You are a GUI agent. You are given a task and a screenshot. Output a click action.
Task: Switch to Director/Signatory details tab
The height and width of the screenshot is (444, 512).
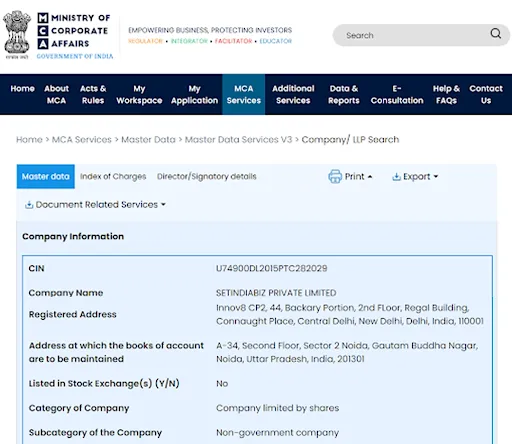pos(207,176)
